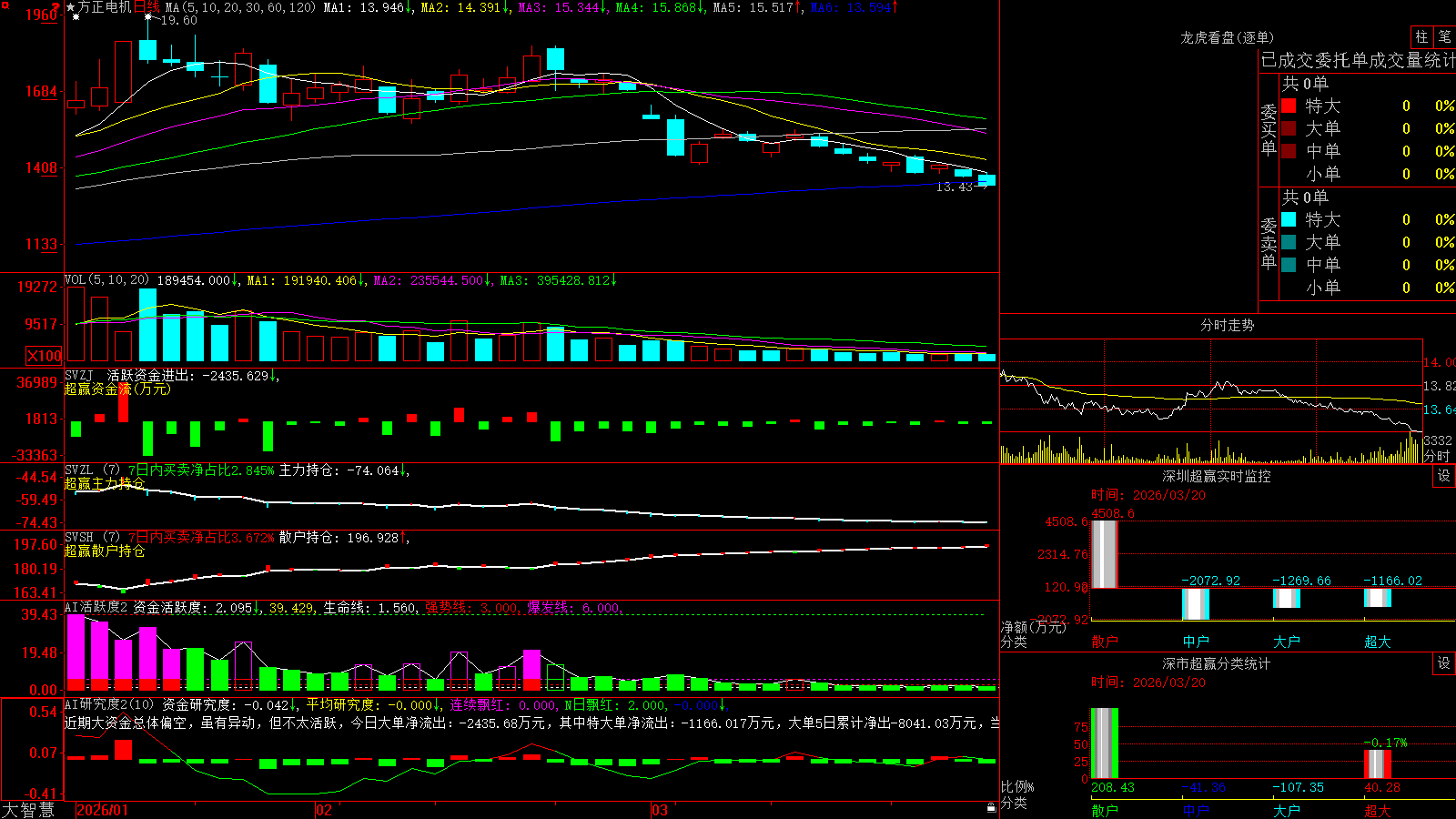Click the 2026/01 timeline marker
The height and width of the screenshot is (819, 1456).
103,810
